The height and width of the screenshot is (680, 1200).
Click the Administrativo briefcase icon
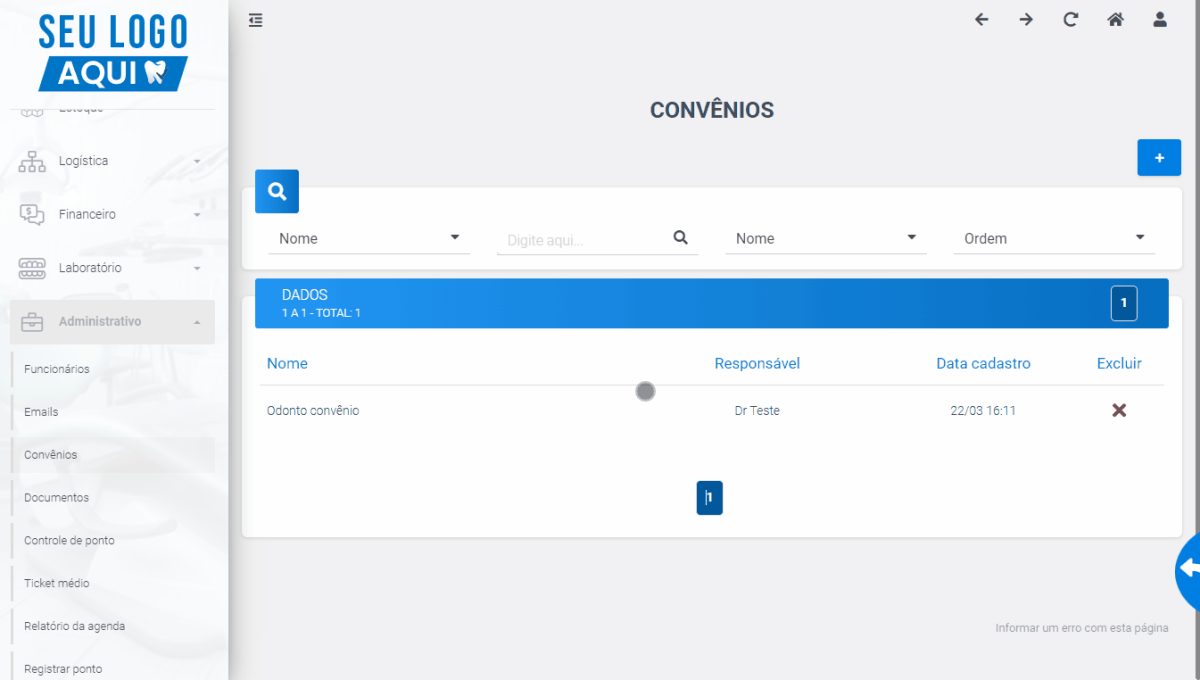[x=32, y=322]
